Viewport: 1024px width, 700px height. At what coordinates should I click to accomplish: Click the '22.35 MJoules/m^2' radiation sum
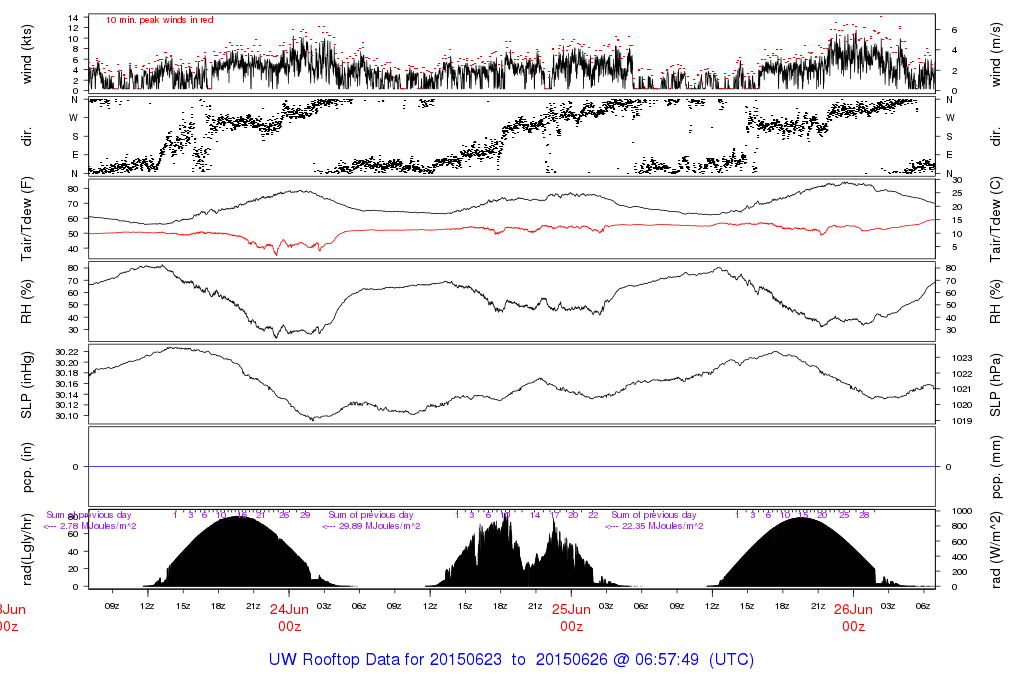point(662,526)
